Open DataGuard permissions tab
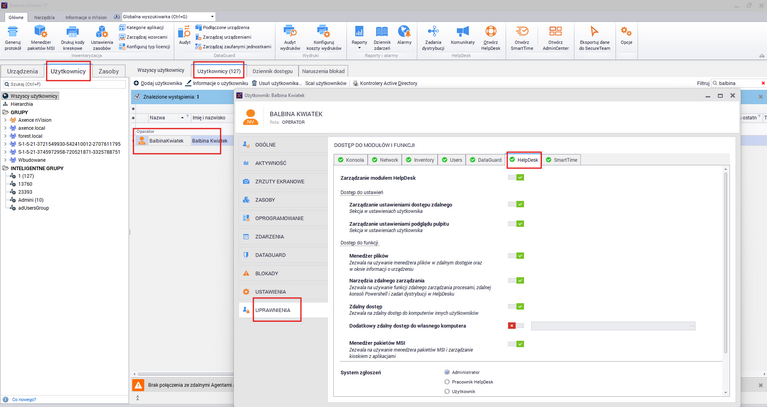Viewport: 767px width, 407px height. (x=486, y=160)
